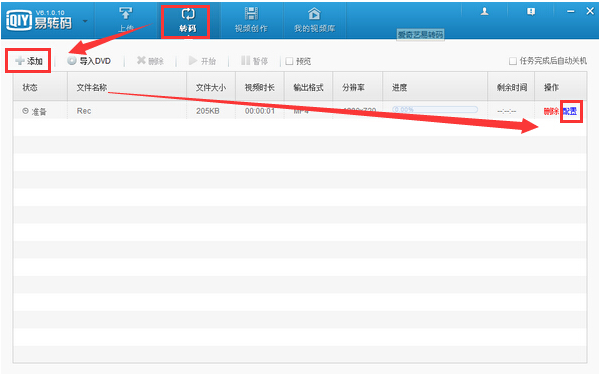
Task: Click the 剩余时间 column header
Action: click(x=511, y=87)
